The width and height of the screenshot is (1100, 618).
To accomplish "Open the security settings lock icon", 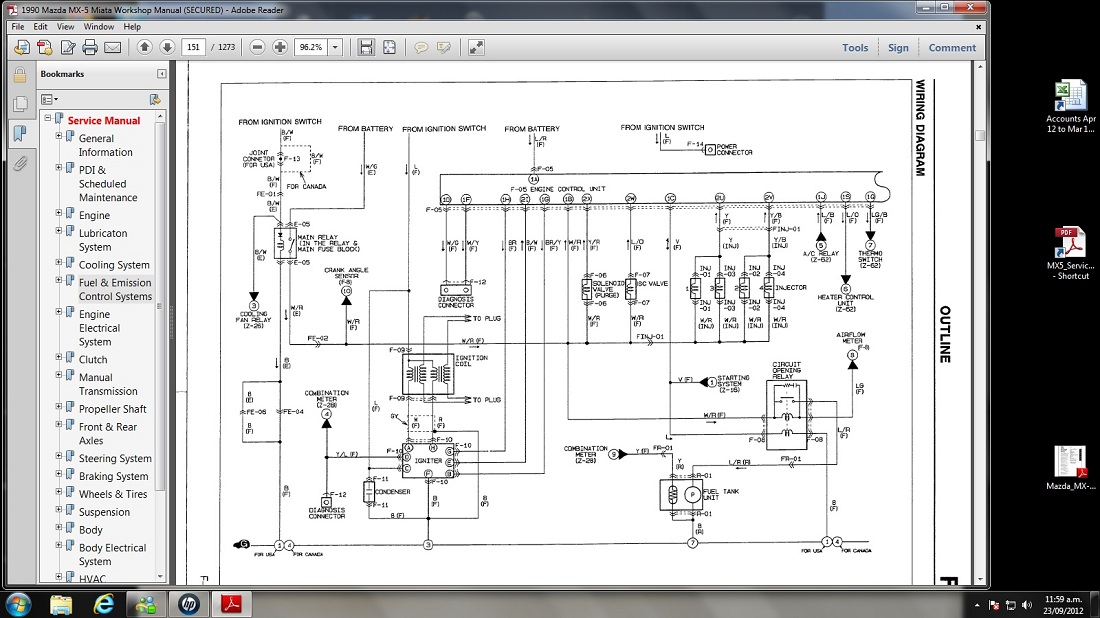I will (20, 74).
